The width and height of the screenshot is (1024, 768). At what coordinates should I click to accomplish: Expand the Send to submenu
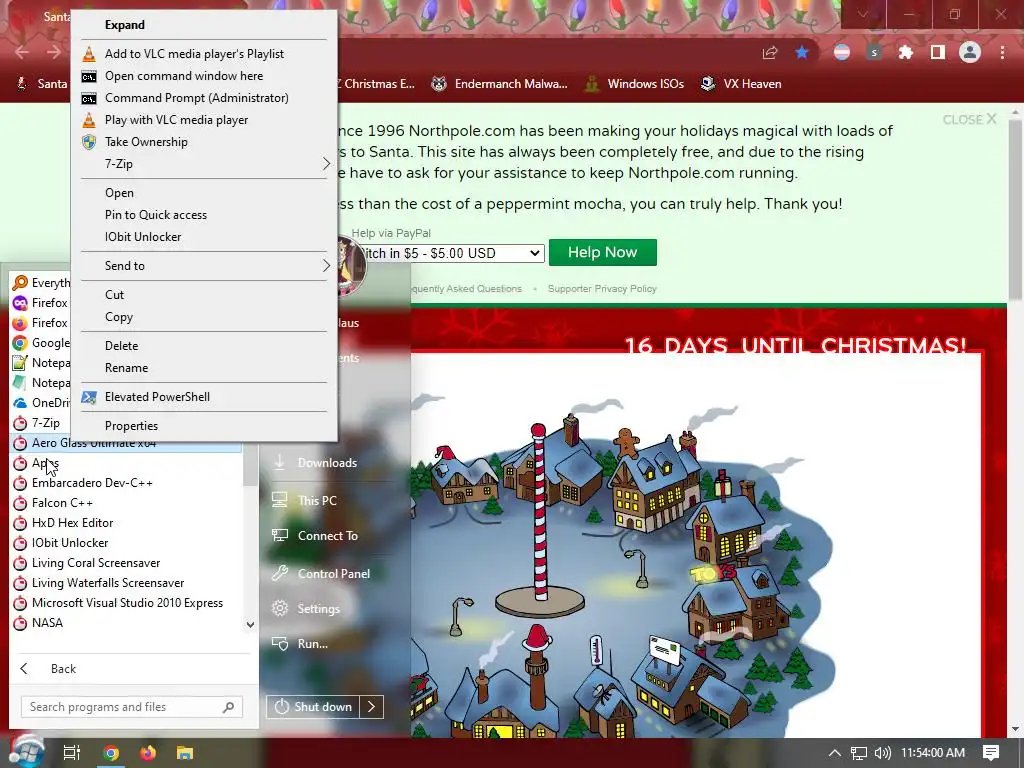click(204, 266)
